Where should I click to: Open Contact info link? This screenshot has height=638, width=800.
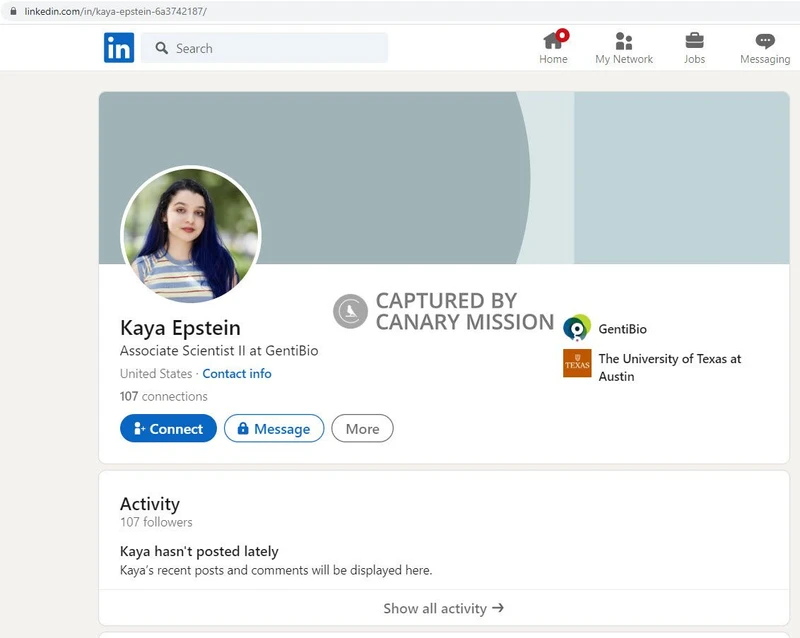click(236, 373)
